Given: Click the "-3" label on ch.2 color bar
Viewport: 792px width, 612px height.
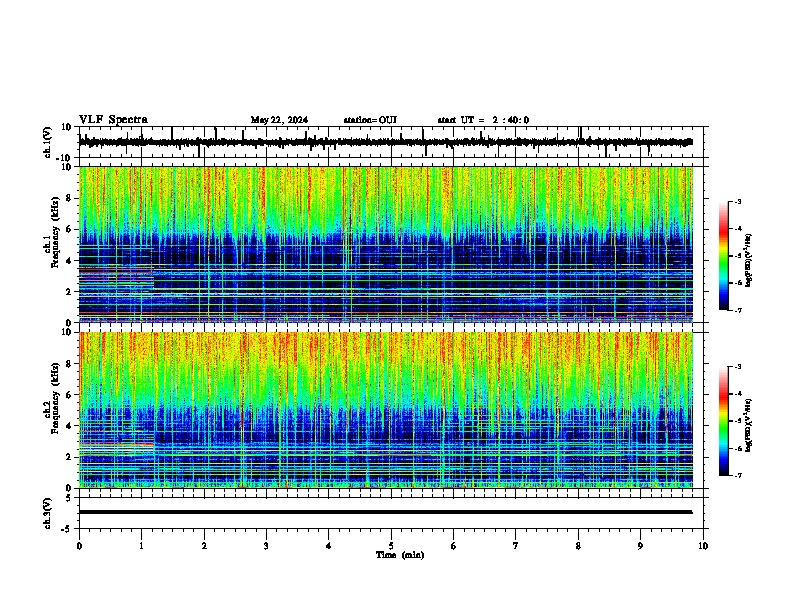Looking at the screenshot, I should click(x=737, y=367).
